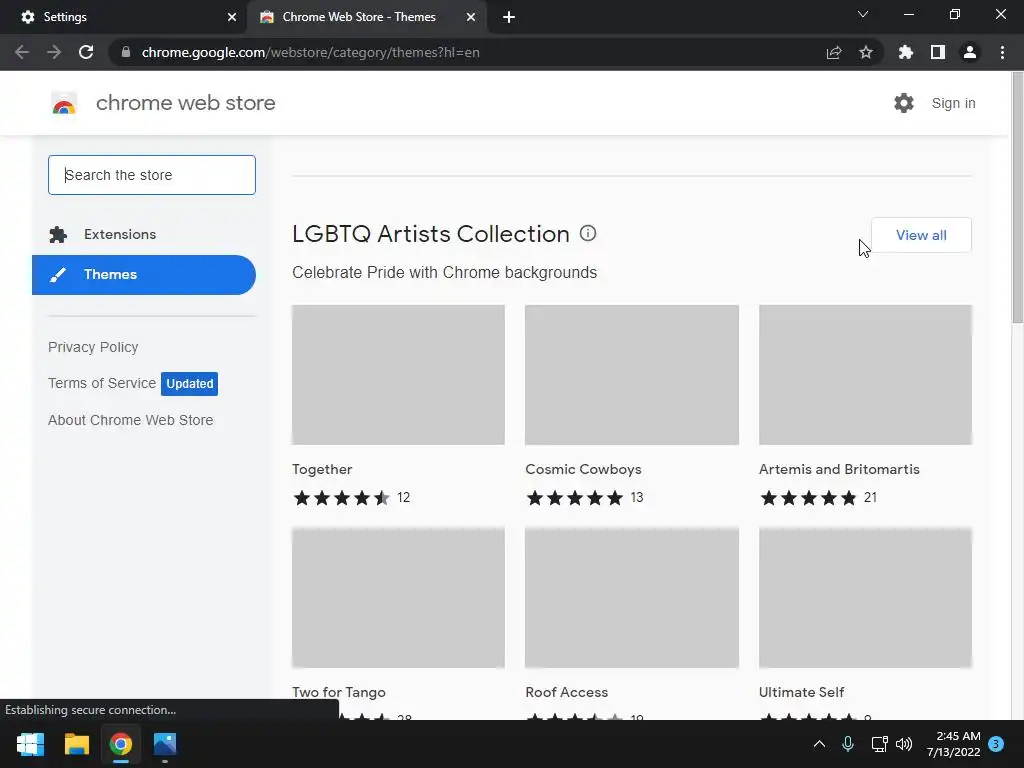
Task: Open web store settings gear
Action: pyautogui.click(x=904, y=103)
